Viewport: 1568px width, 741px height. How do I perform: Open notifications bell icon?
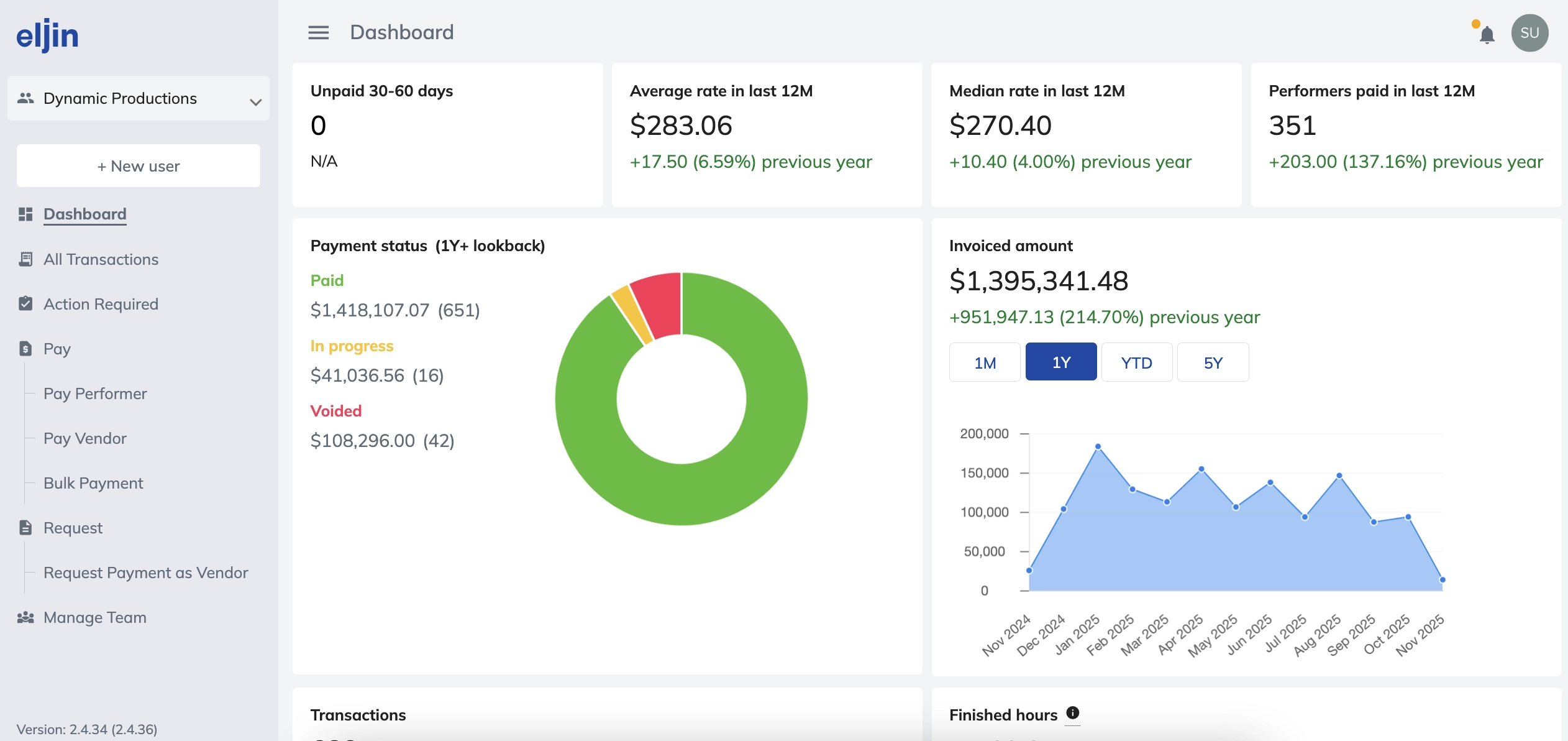[1487, 35]
